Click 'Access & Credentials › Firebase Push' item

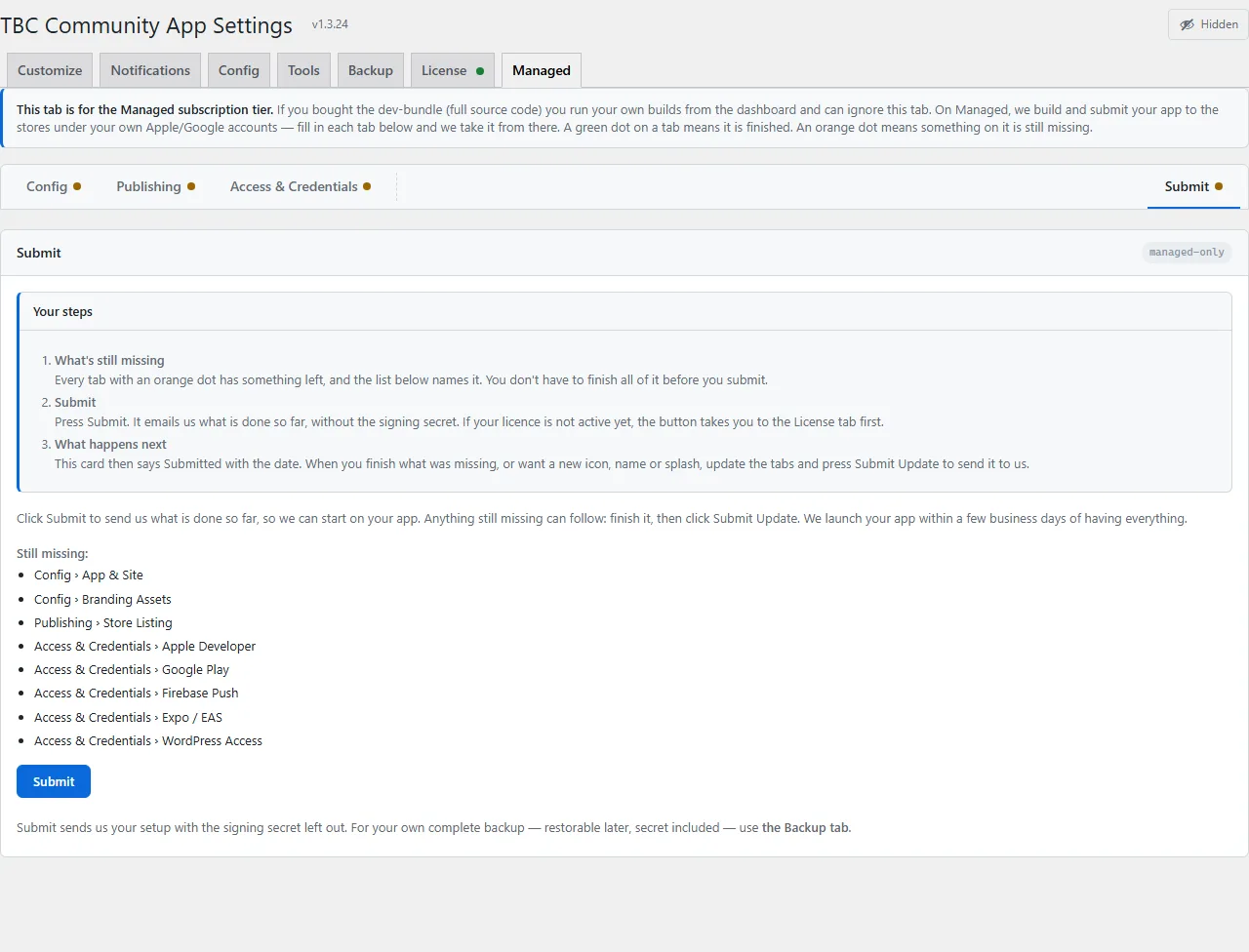point(137,693)
